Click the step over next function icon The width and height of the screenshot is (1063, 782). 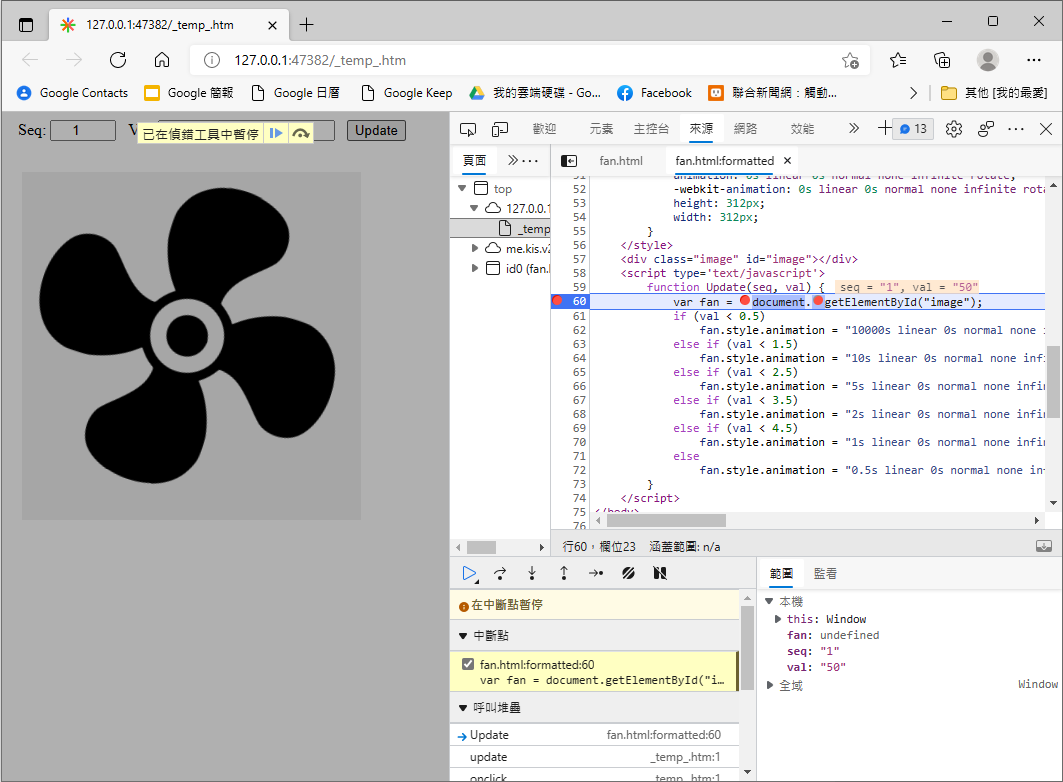(500, 573)
